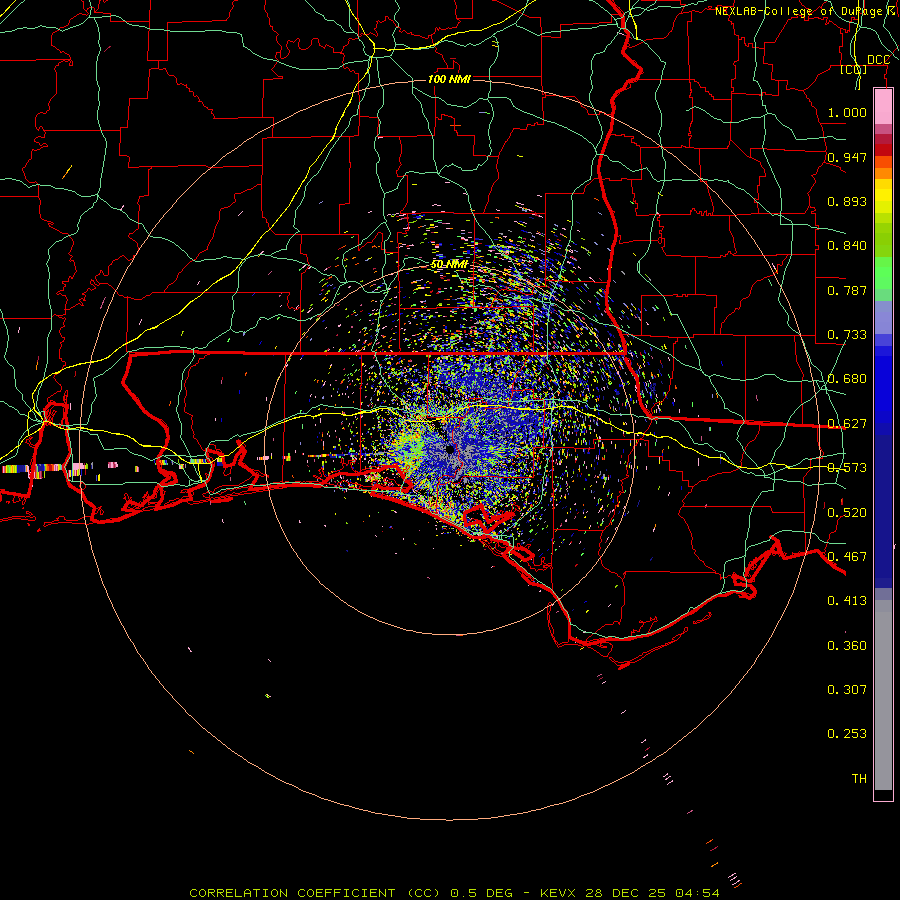Select the 0.893 scale value

point(847,201)
